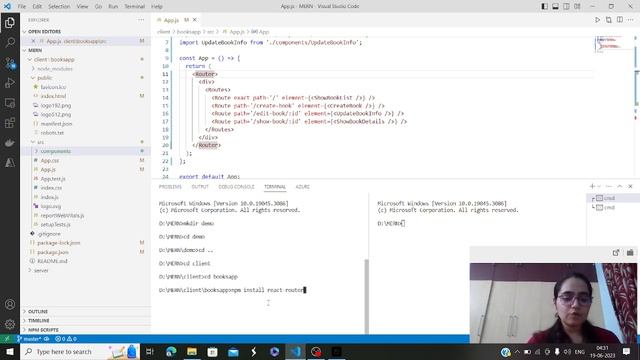
Task: Open the Azure view in activity bar
Action: (10, 162)
